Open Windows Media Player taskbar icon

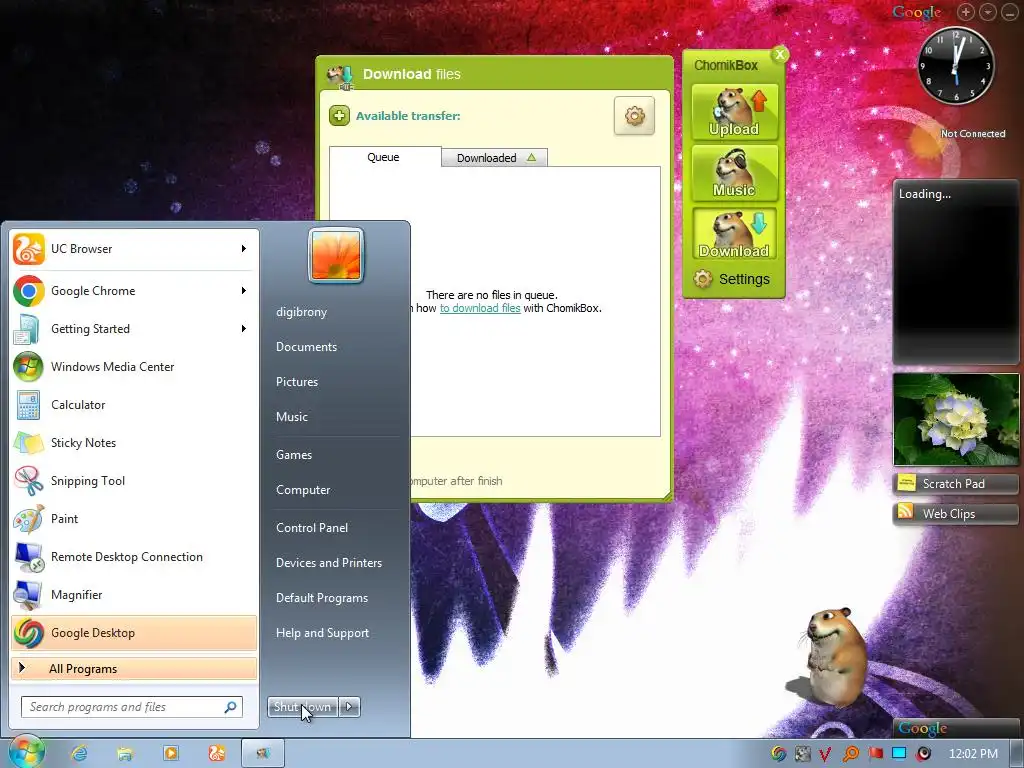pyautogui.click(x=170, y=754)
